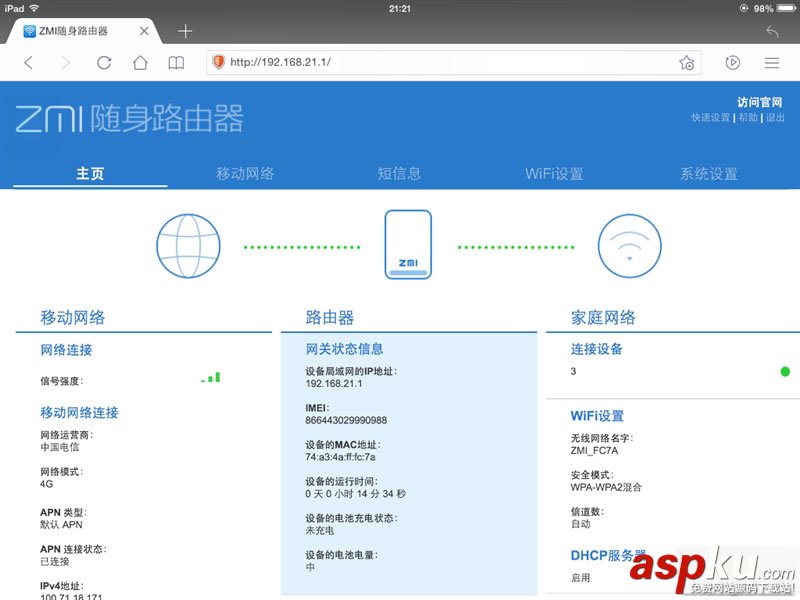
Task: Open the 系统设置 tab
Action: tap(711, 173)
